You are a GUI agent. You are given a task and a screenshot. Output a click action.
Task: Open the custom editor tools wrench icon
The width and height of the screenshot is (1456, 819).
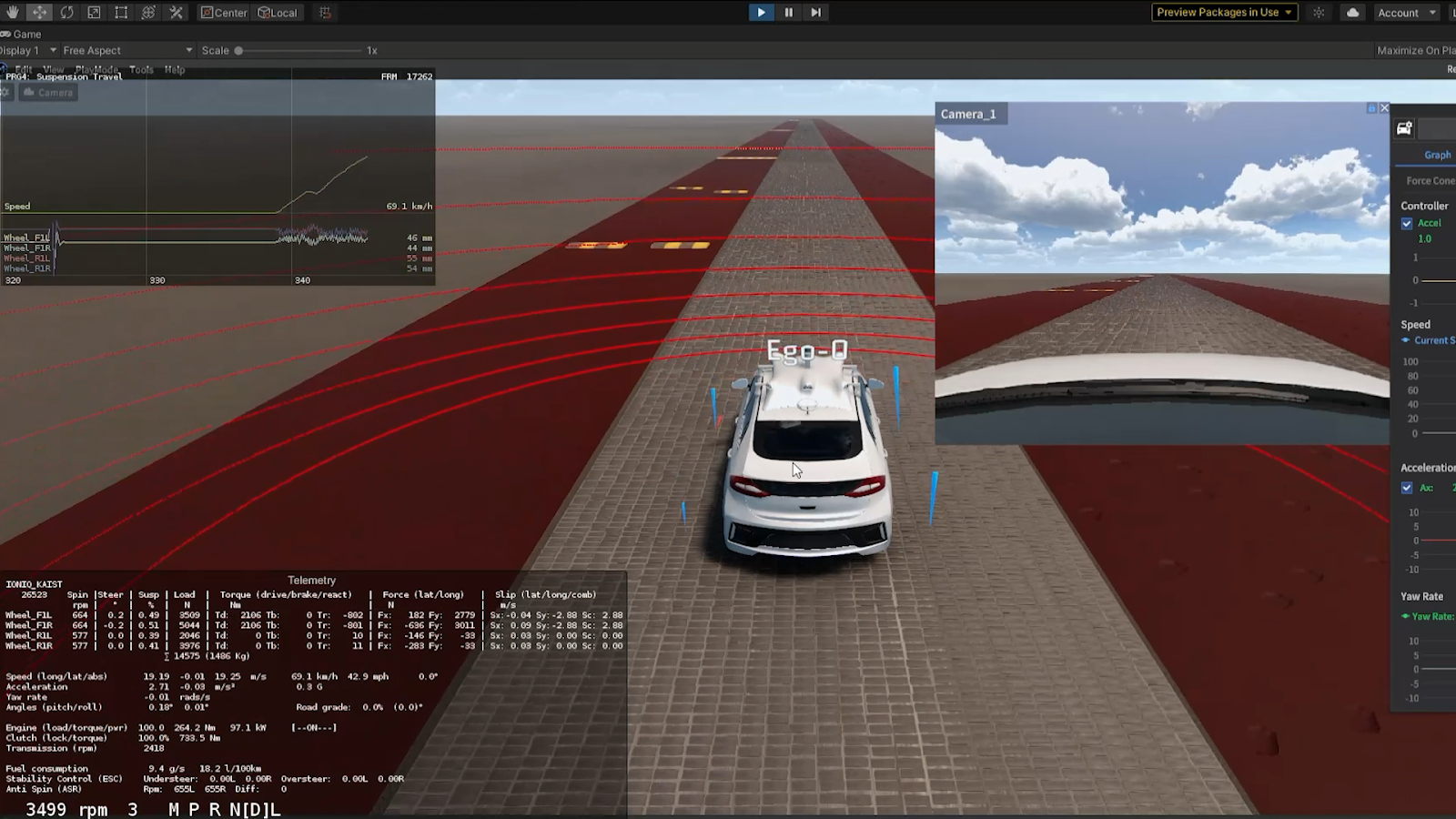[x=175, y=12]
